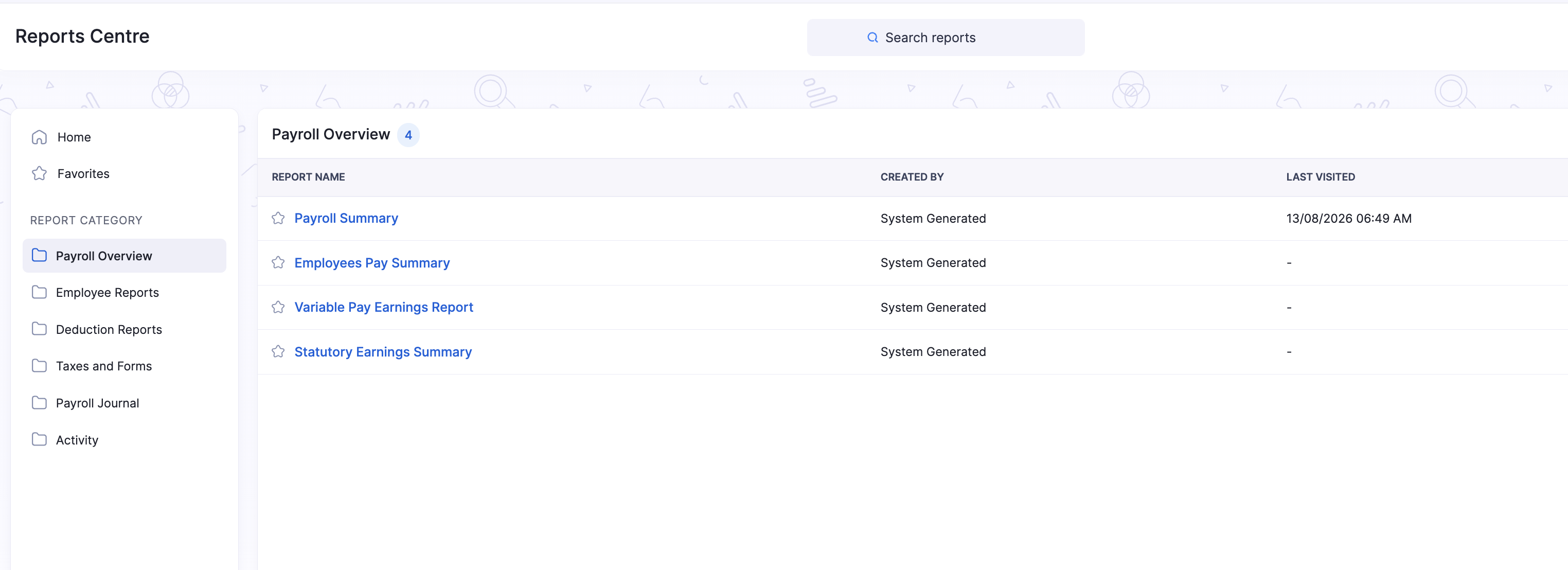Click the Report Name column header

(x=308, y=176)
